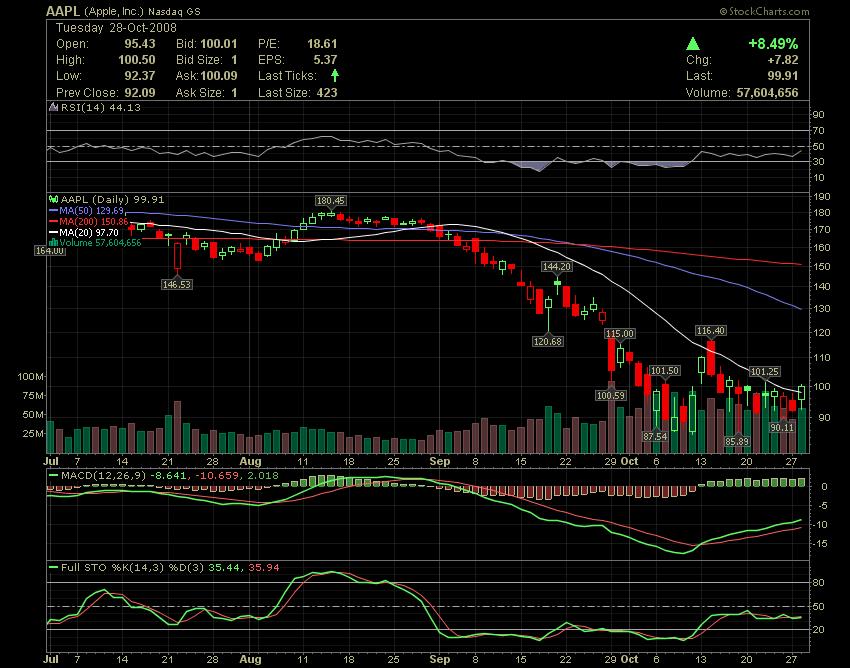Screen dimensions: 850x668
Task: Click the 101.50 price label
Action: (x=665, y=370)
